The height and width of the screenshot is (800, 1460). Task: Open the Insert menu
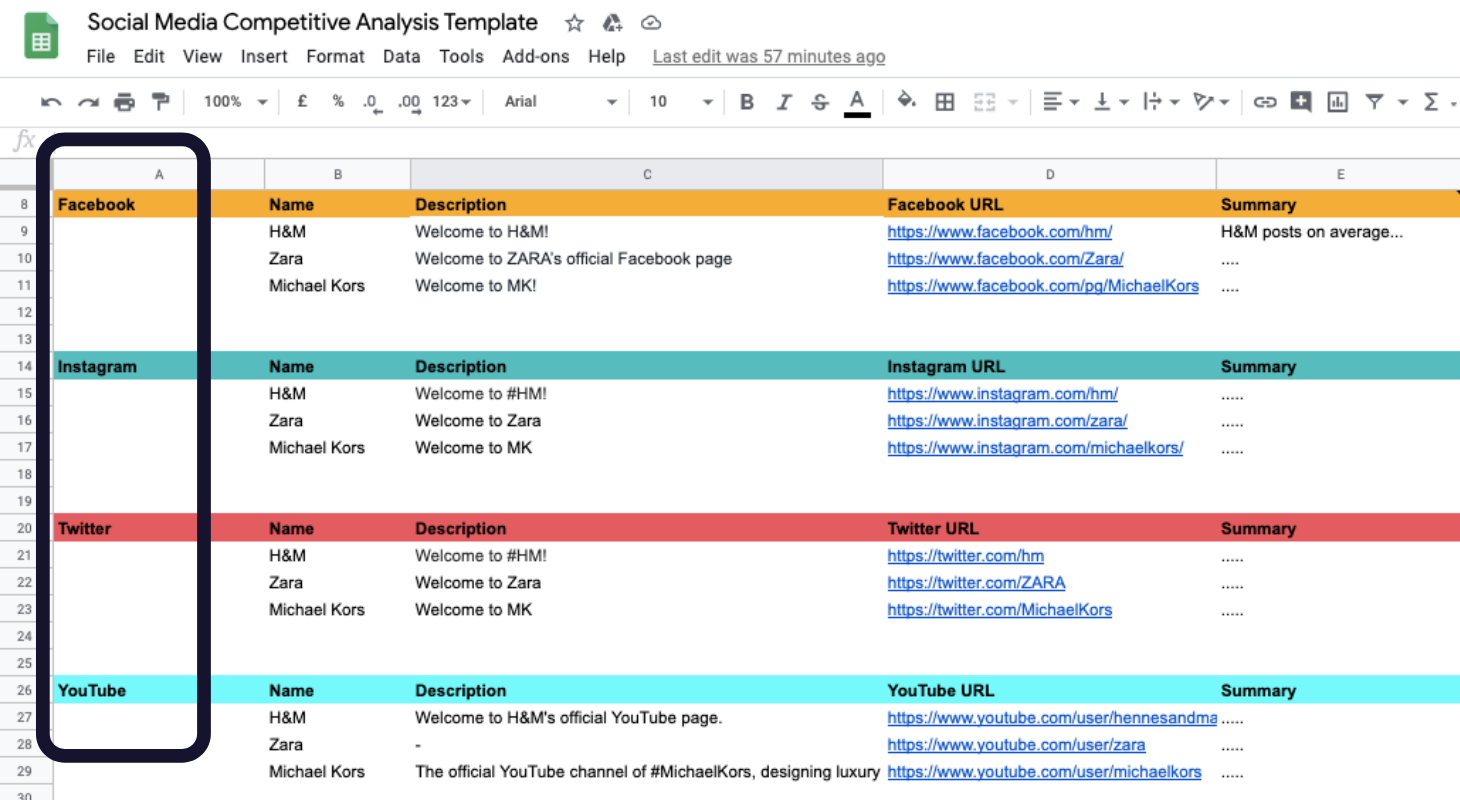tap(264, 57)
